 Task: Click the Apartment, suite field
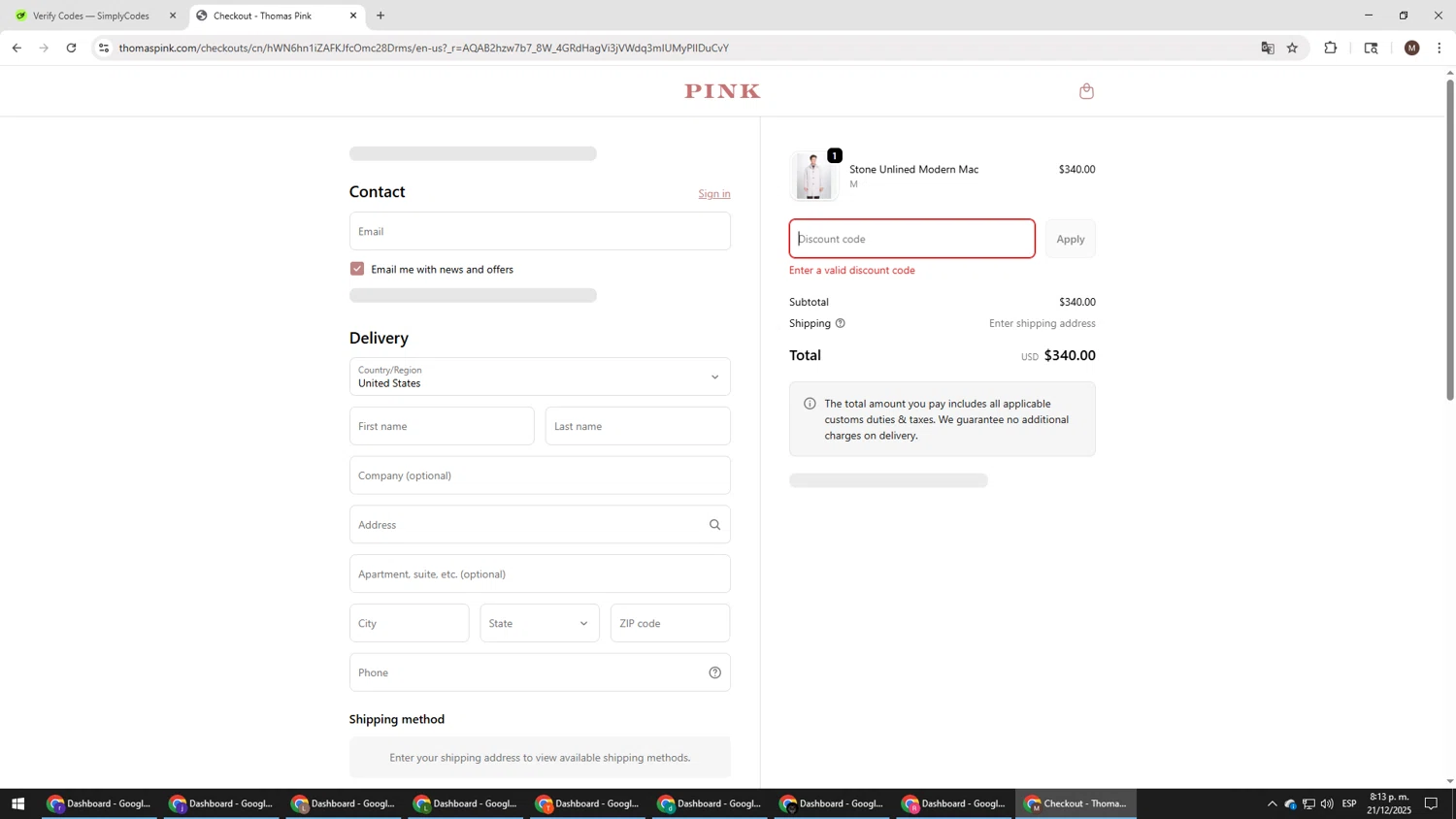click(540, 573)
